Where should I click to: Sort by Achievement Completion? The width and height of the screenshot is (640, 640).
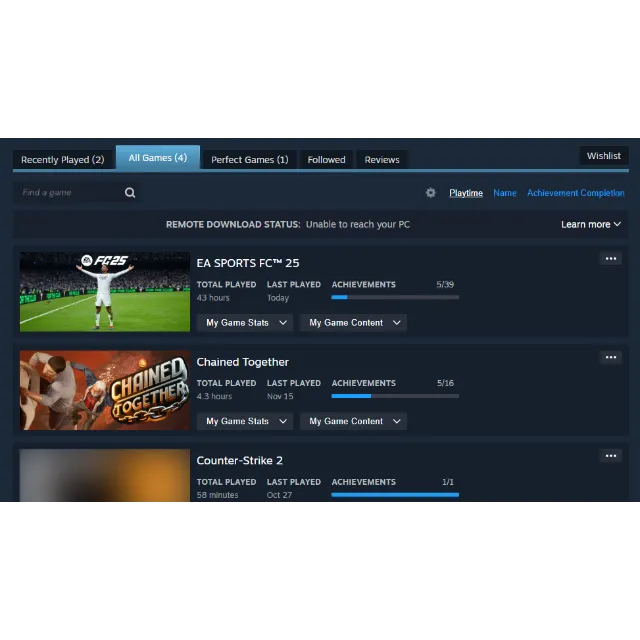pos(575,193)
